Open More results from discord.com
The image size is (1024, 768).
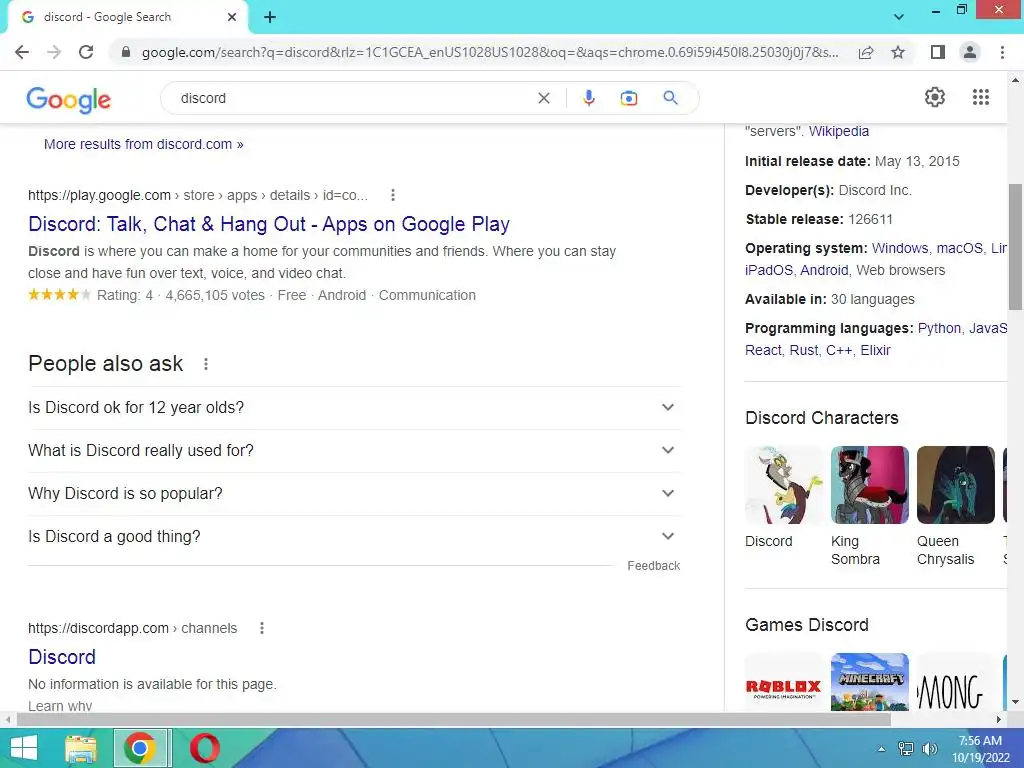[144, 144]
